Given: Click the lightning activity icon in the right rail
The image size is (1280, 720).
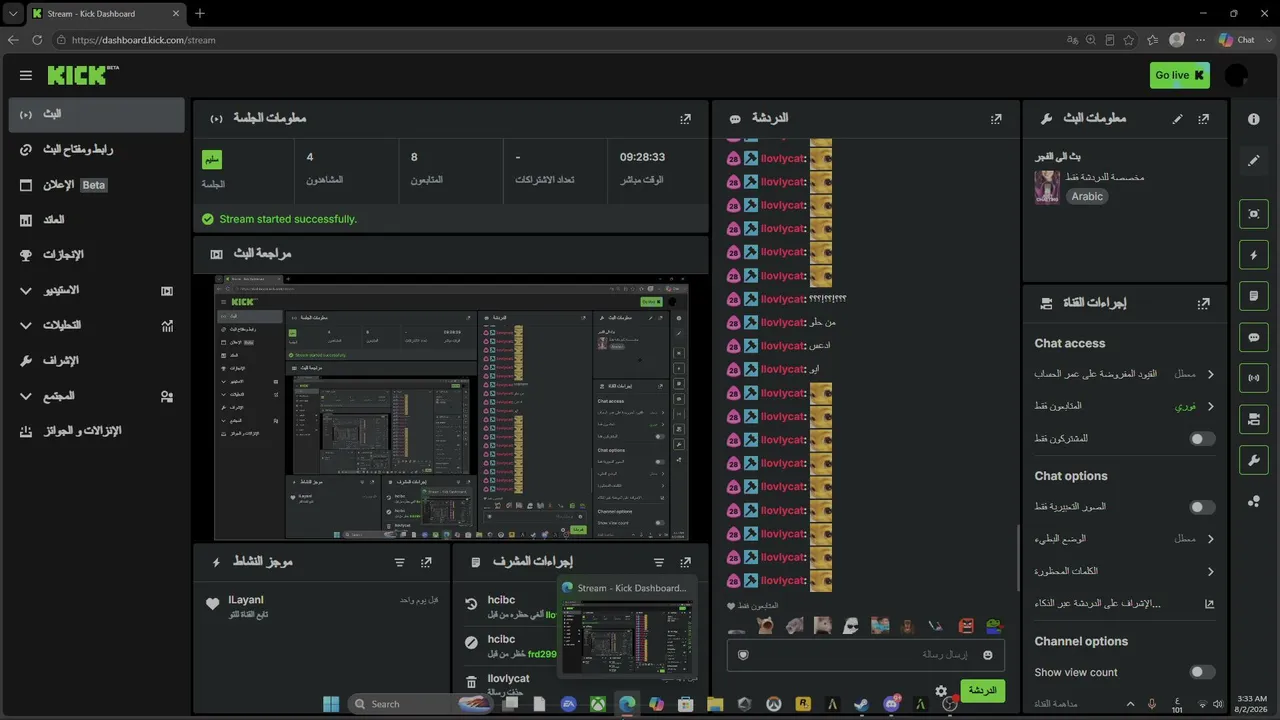Looking at the screenshot, I should [1254, 255].
